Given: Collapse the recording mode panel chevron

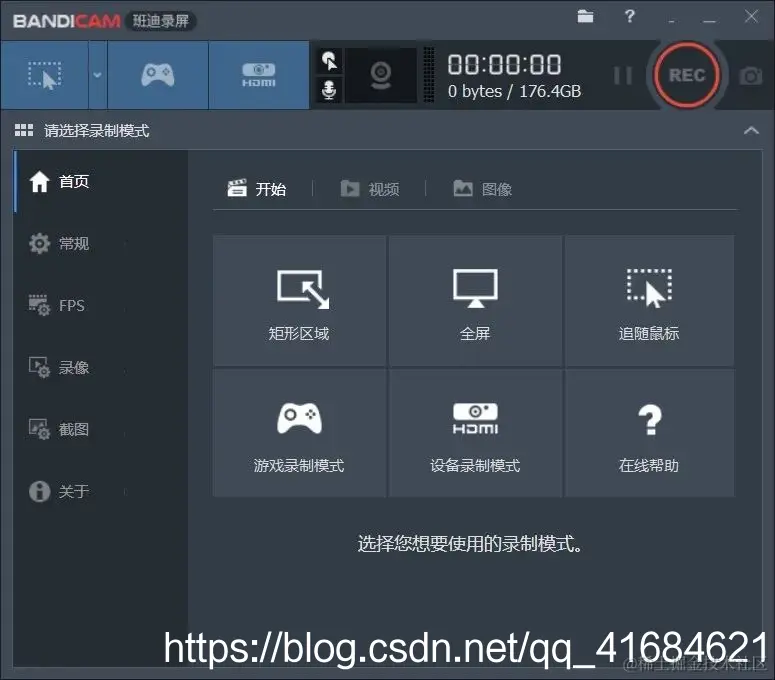Looking at the screenshot, I should coord(751,130).
